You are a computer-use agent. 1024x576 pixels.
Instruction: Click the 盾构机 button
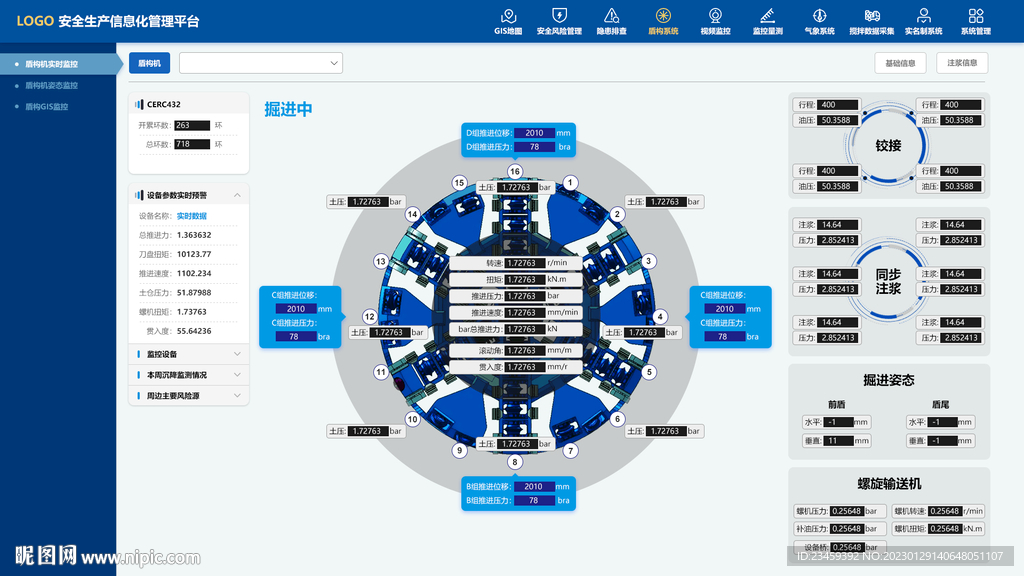[150, 63]
